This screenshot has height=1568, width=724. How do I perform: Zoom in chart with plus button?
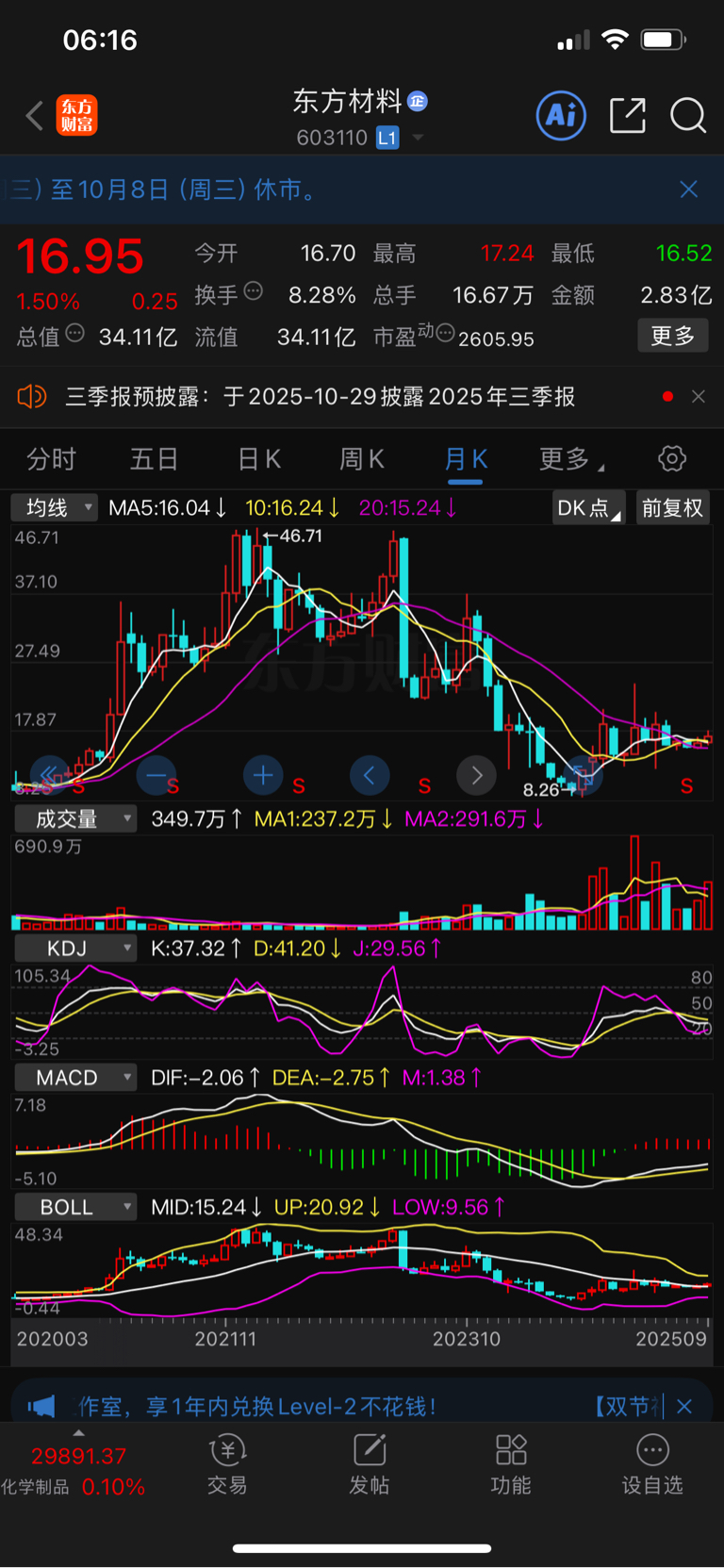[263, 775]
